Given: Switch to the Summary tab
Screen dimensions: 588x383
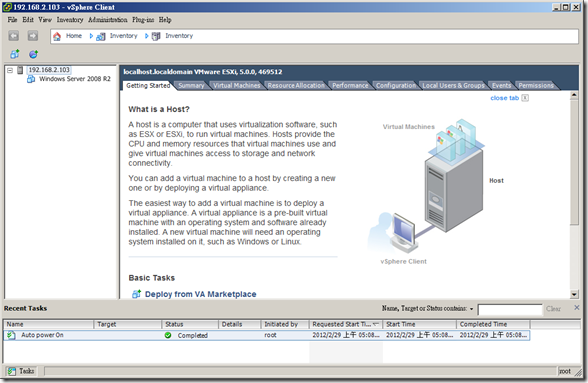Looking at the screenshot, I should [x=191, y=86].
